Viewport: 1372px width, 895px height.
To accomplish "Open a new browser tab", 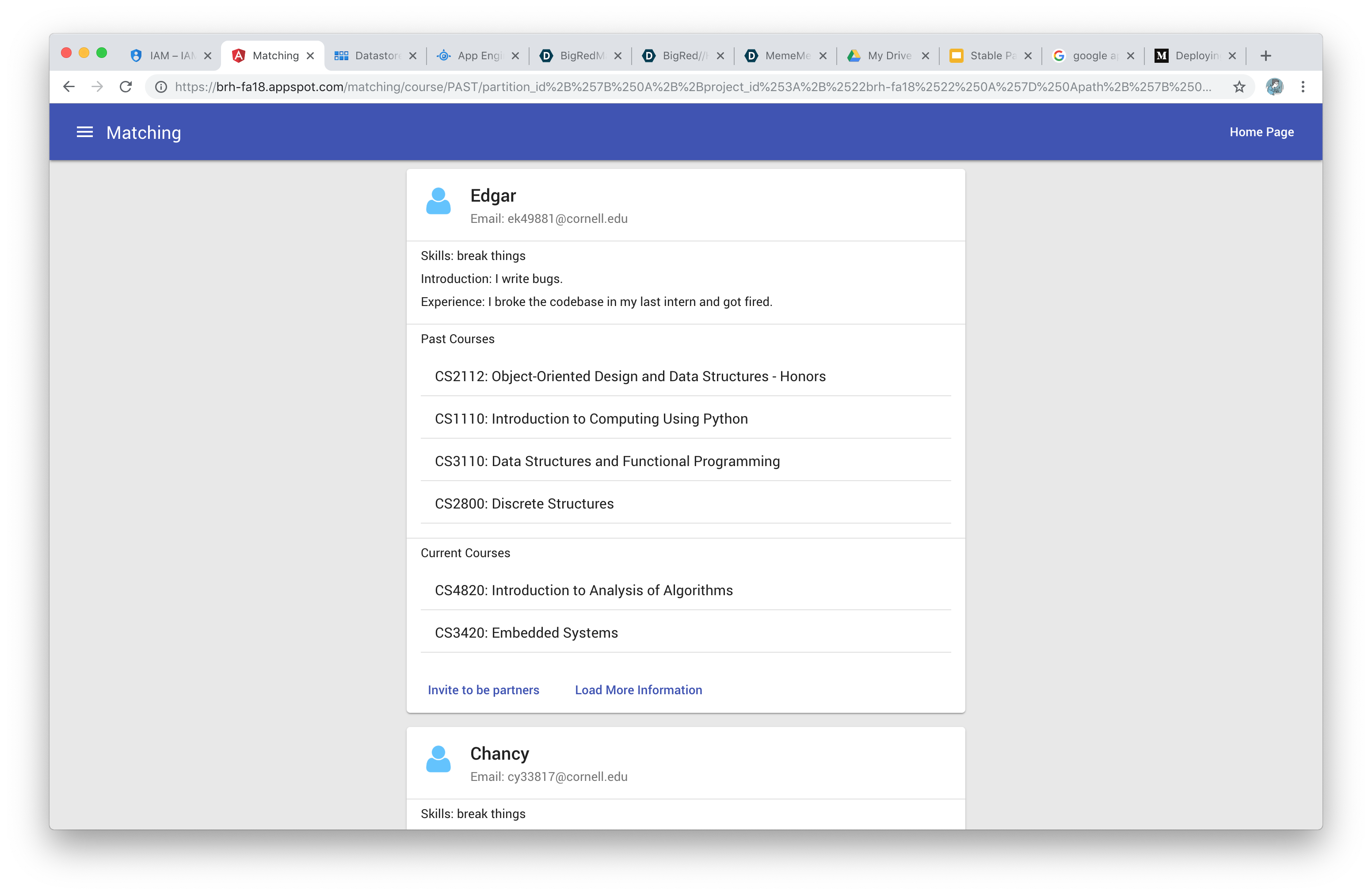I will click(x=1266, y=56).
